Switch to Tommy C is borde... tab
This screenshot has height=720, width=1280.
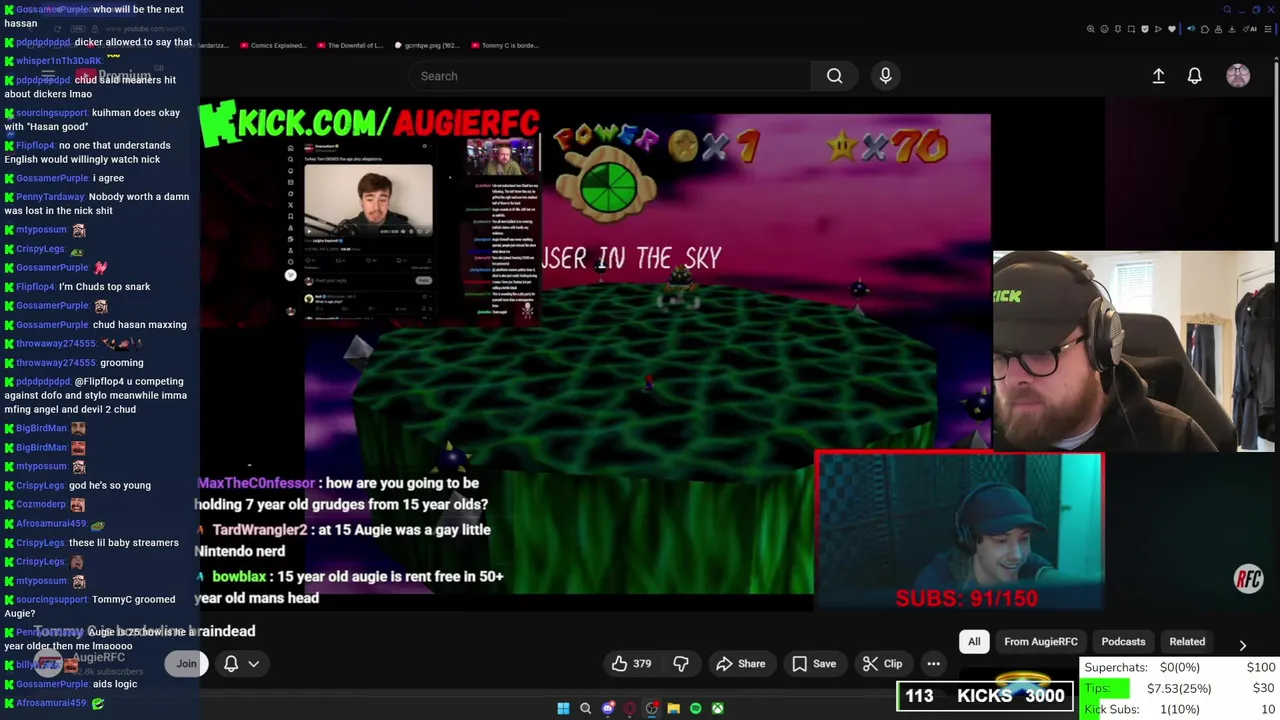tap(504, 45)
